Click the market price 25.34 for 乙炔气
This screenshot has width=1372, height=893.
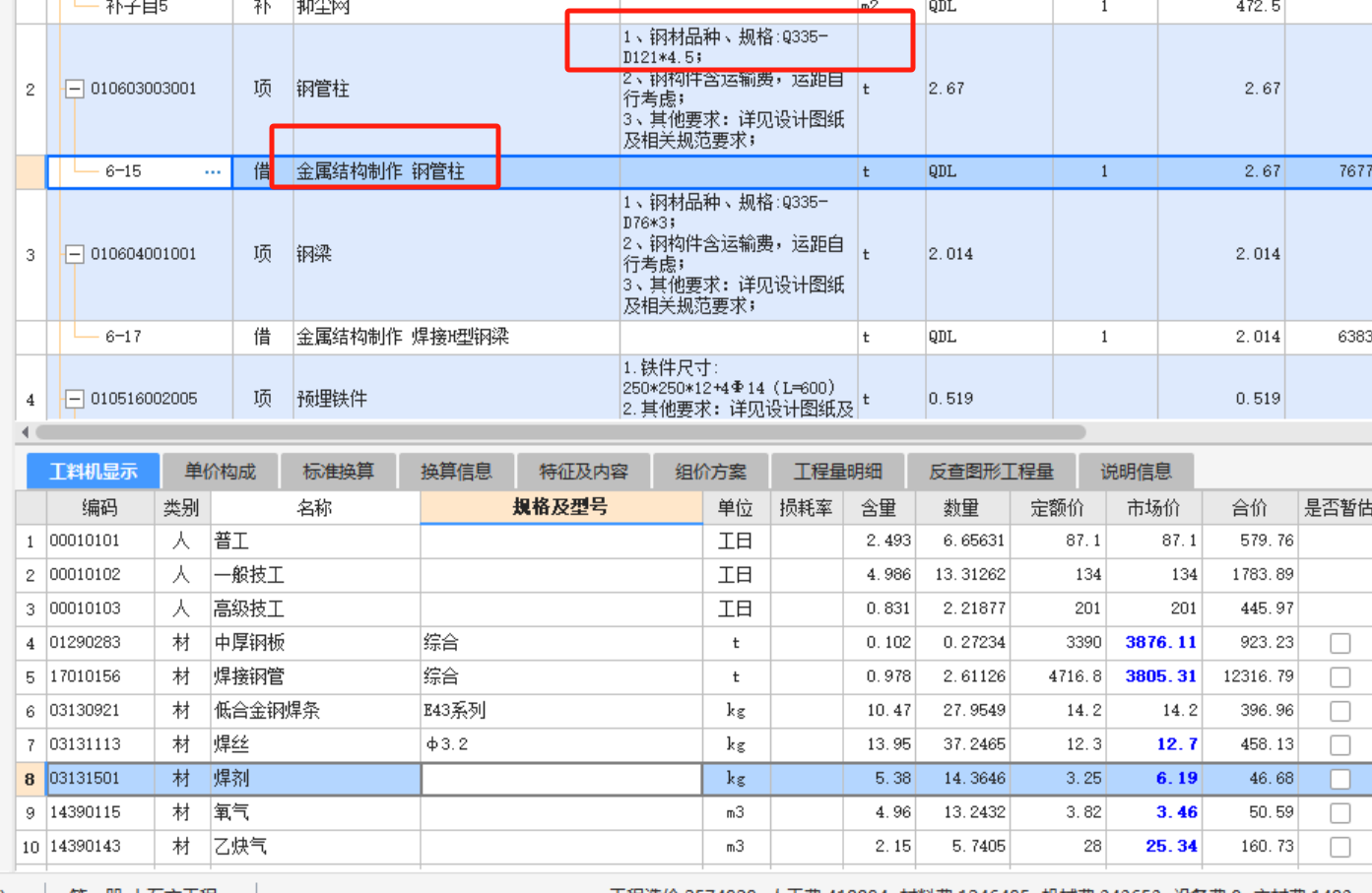[x=1171, y=847]
